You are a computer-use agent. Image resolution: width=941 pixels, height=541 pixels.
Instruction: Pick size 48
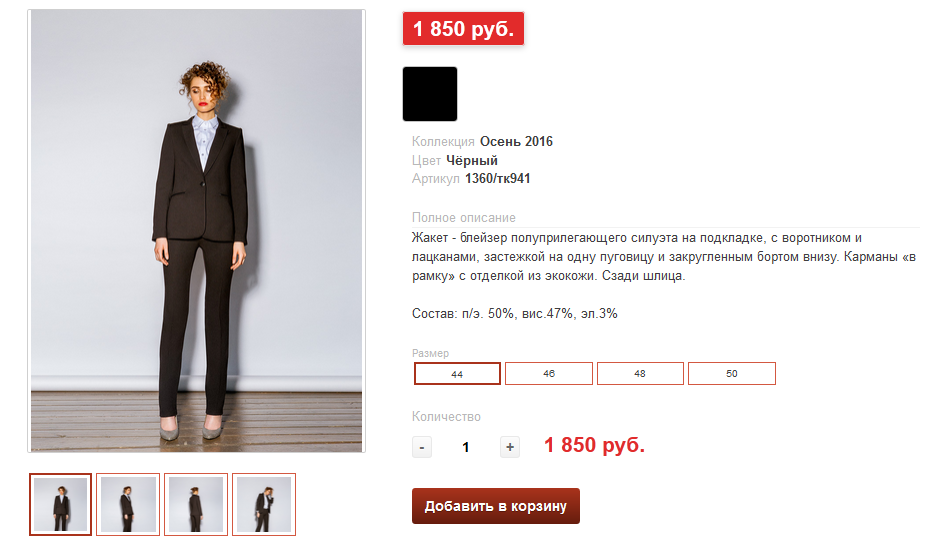point(640,373)
